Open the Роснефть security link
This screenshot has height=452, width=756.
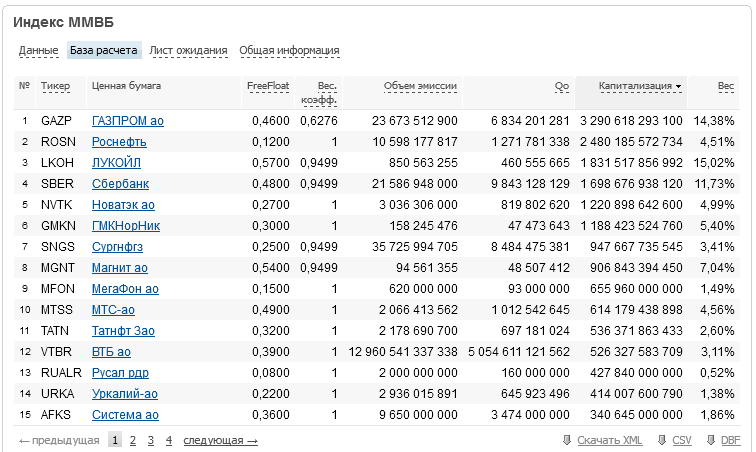pyautogui.click(x=119, y=142)
